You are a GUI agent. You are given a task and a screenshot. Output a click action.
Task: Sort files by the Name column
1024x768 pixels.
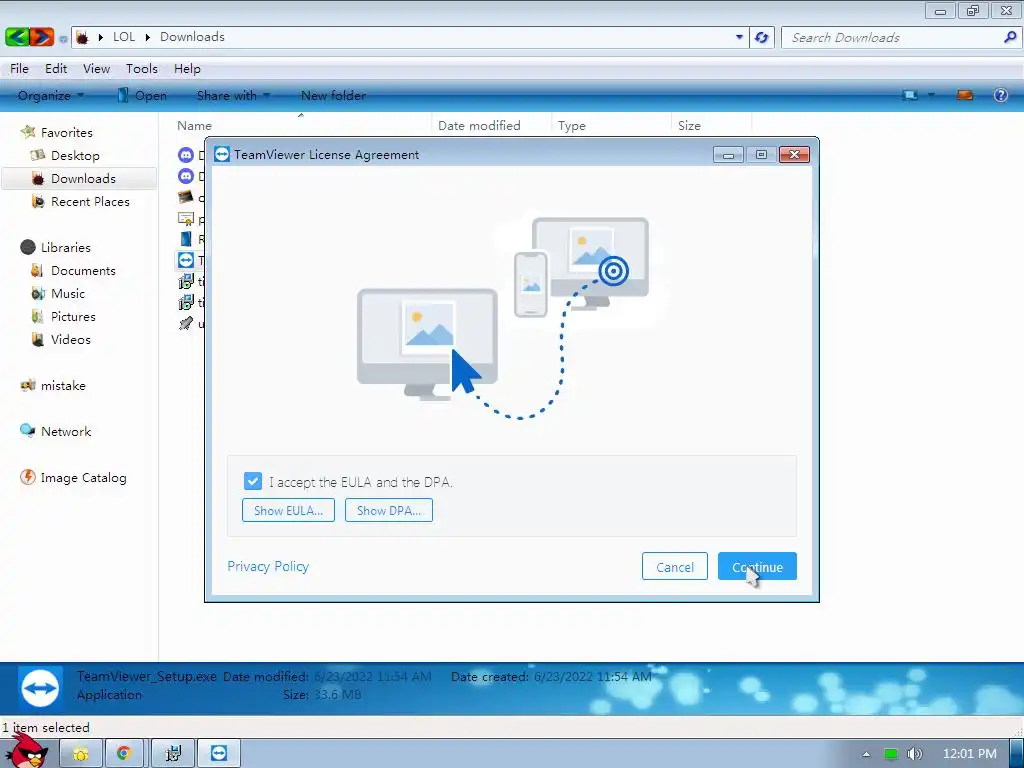point(195,125)
